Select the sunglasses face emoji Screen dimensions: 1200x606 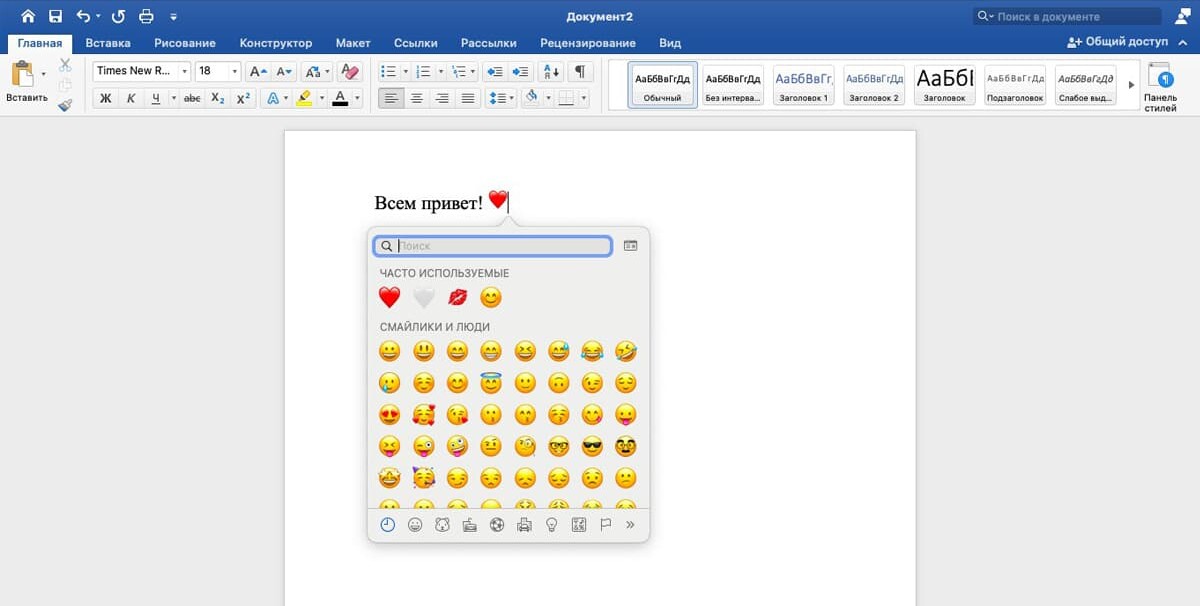592,446
